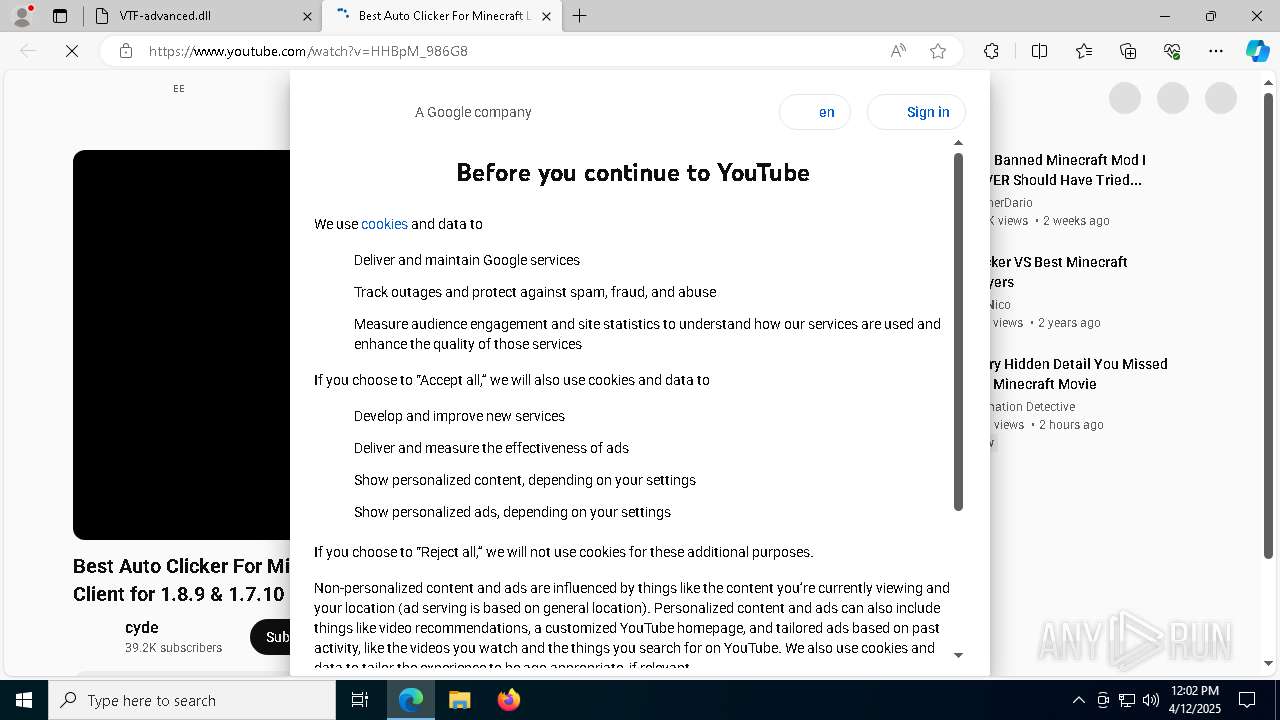Screen dimensions: 1280x720
Task: Open Microsoft Edge from the taskbar
Action: pos(411,700)
